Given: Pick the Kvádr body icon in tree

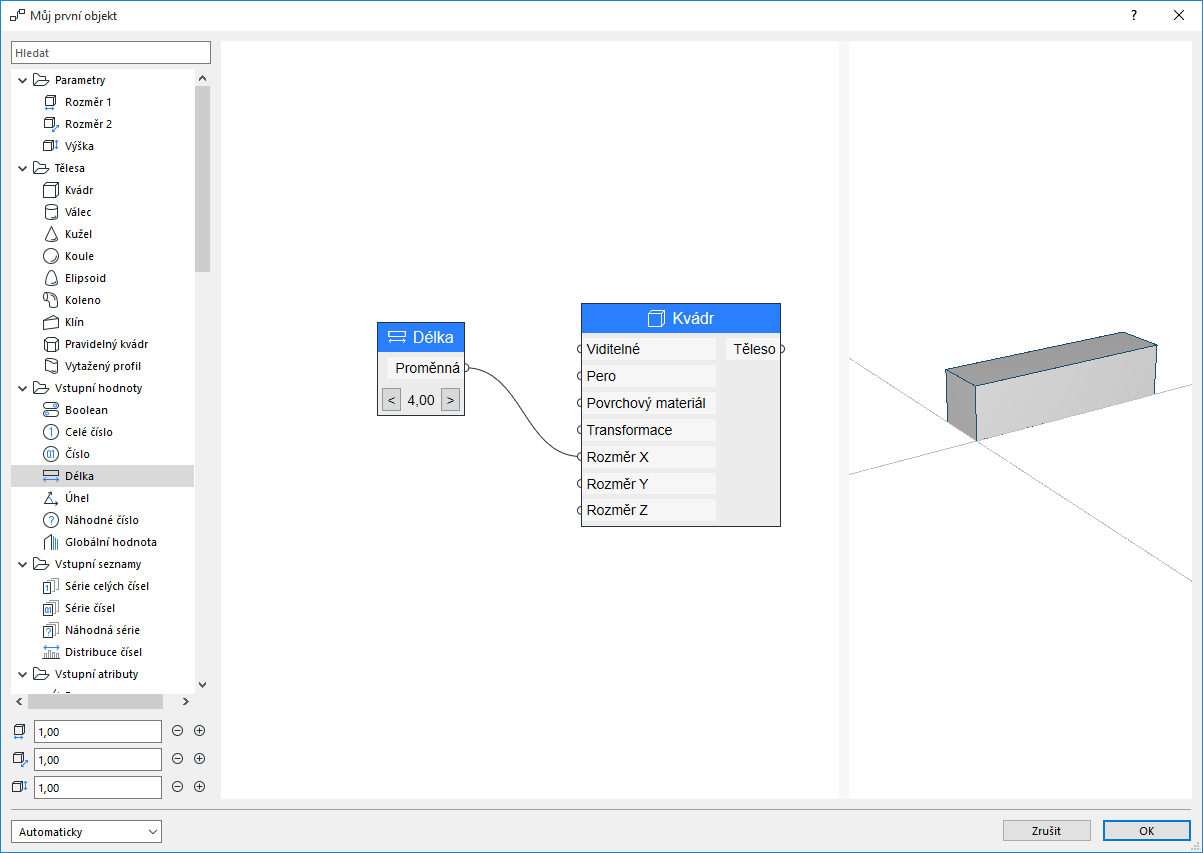Looking at the screenshot, I should click(51, 190).
